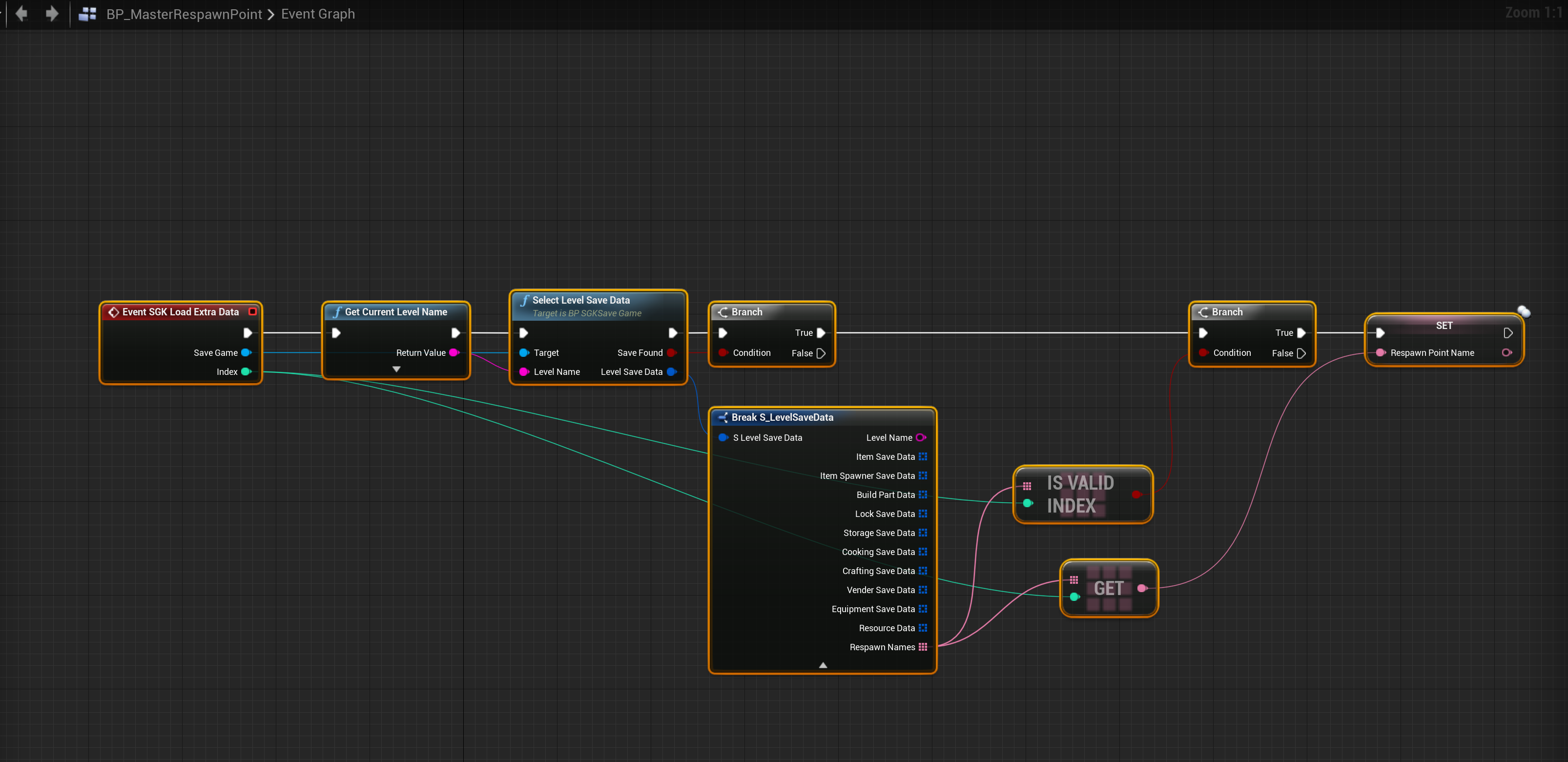Click the Save Found boolean output pin

click(671, 352)
